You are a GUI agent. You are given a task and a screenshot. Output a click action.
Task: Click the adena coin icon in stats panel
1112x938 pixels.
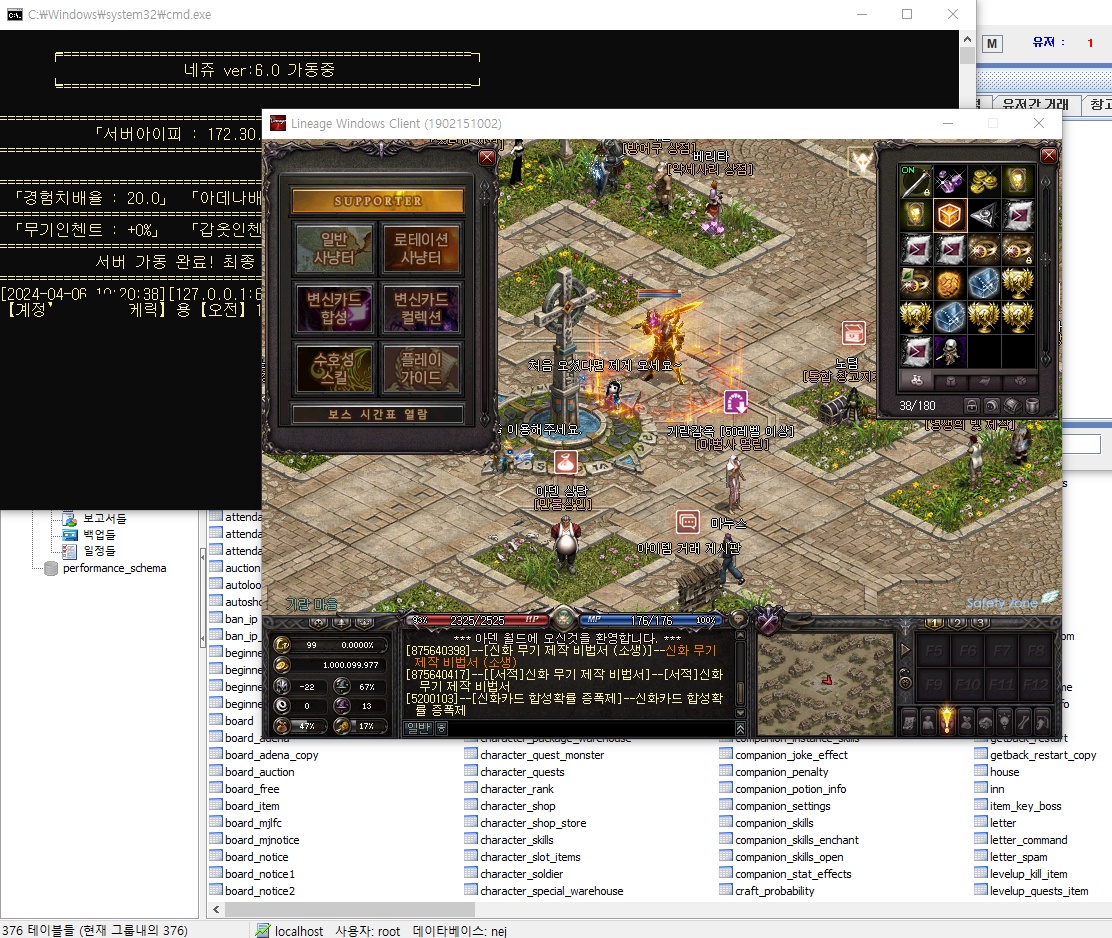282,665
